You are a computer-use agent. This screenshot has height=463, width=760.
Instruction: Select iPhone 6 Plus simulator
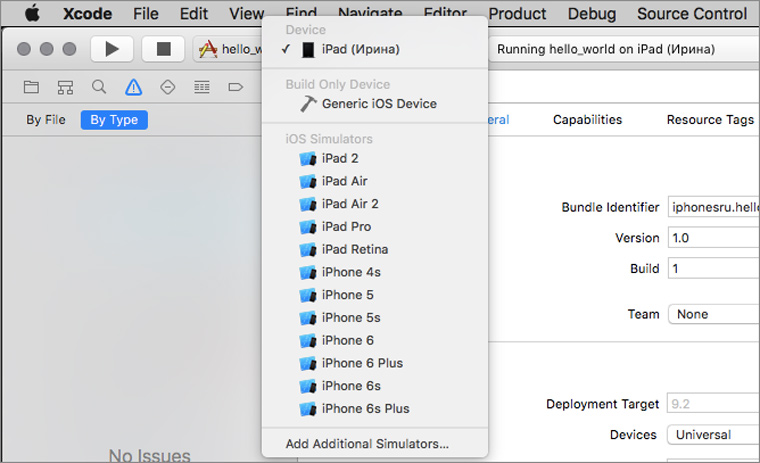tap(375, 364)
